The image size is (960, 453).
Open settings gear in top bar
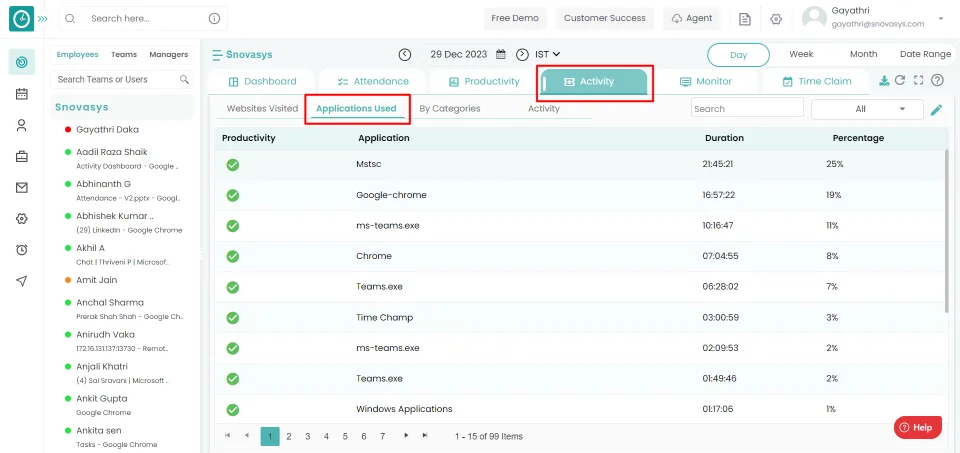tap(776, 19)
